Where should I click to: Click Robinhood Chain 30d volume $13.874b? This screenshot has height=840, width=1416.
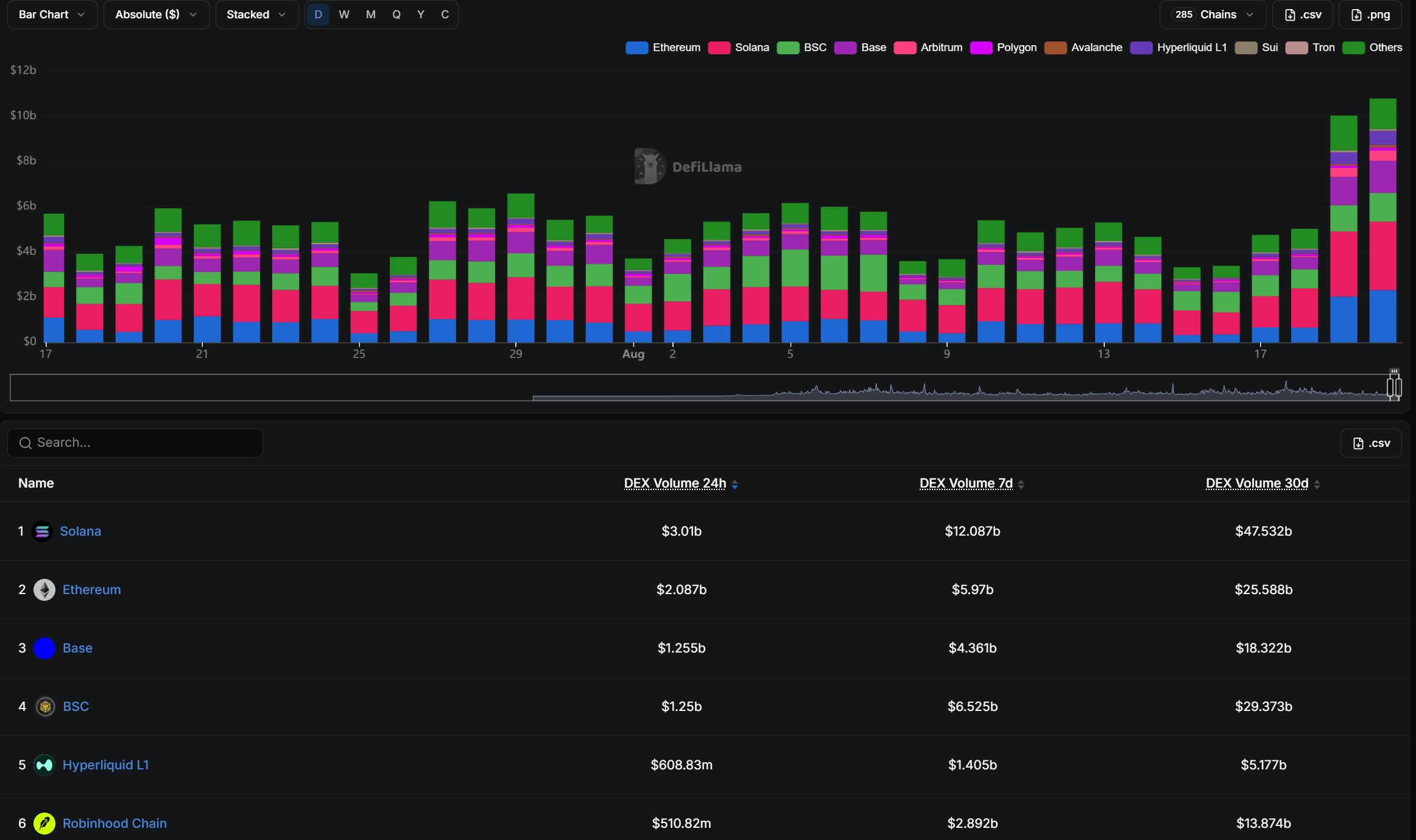pos(1264,824)
